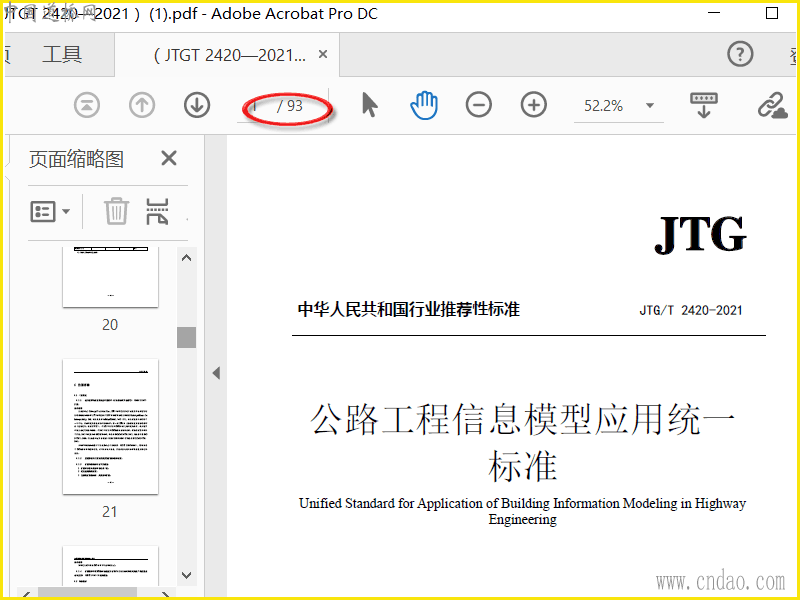Screen dimensions: 800x600
Task: Click the total pages / 93 label
Action: tap(290, 106)
